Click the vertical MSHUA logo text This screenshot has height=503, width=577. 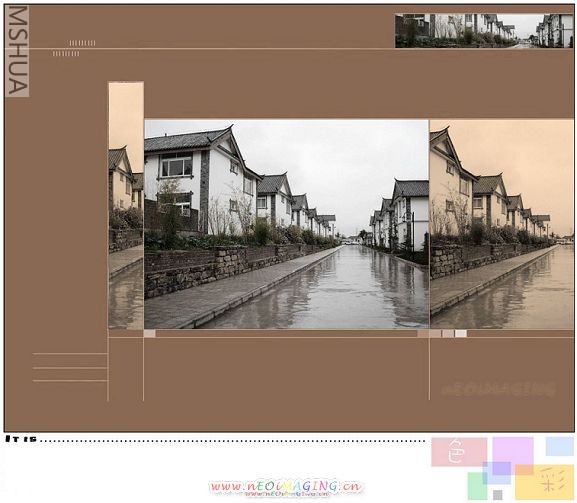(x=17, y=51)
